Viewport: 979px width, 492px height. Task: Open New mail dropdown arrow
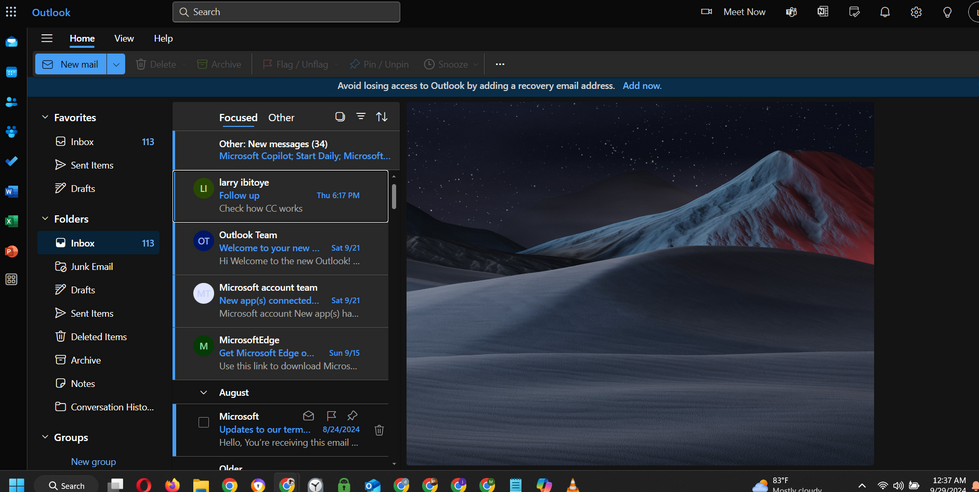coord(116,64)
